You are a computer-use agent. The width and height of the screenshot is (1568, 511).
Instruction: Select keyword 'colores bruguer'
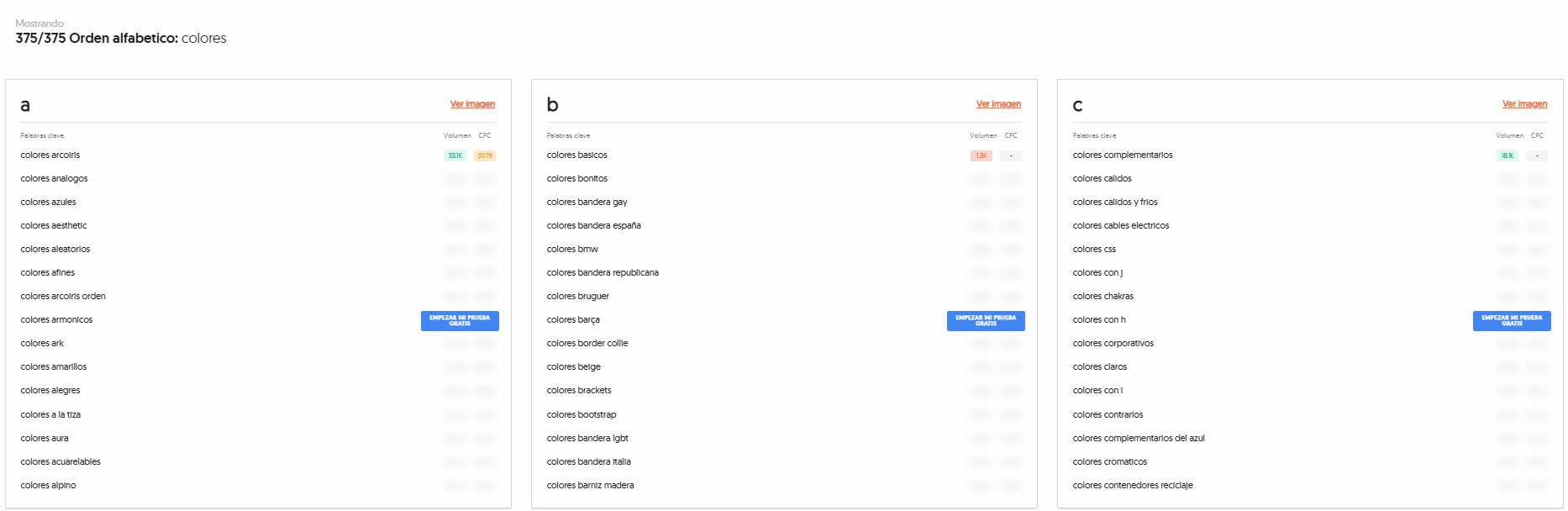click(577, 297)
